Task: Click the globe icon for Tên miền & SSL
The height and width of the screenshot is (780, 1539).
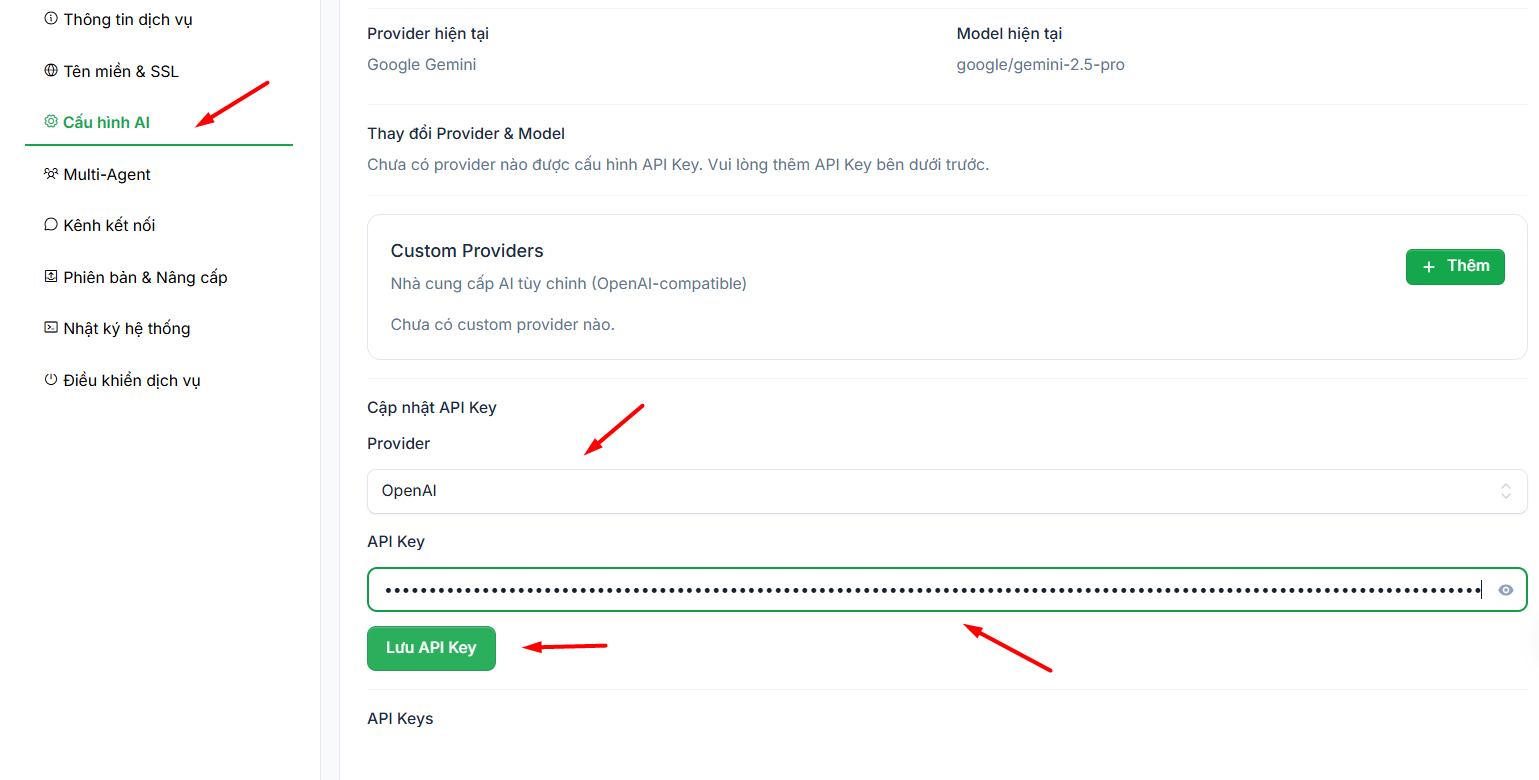Action: [51, 71]
